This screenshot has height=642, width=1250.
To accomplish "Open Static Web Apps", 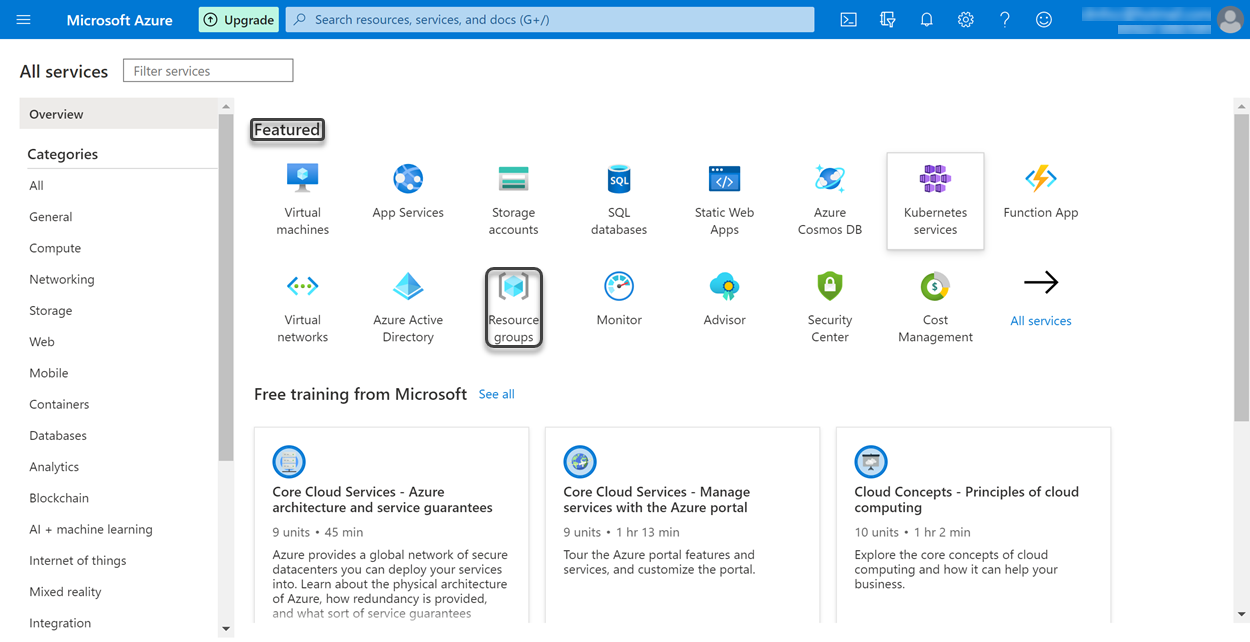I will 724,200.
